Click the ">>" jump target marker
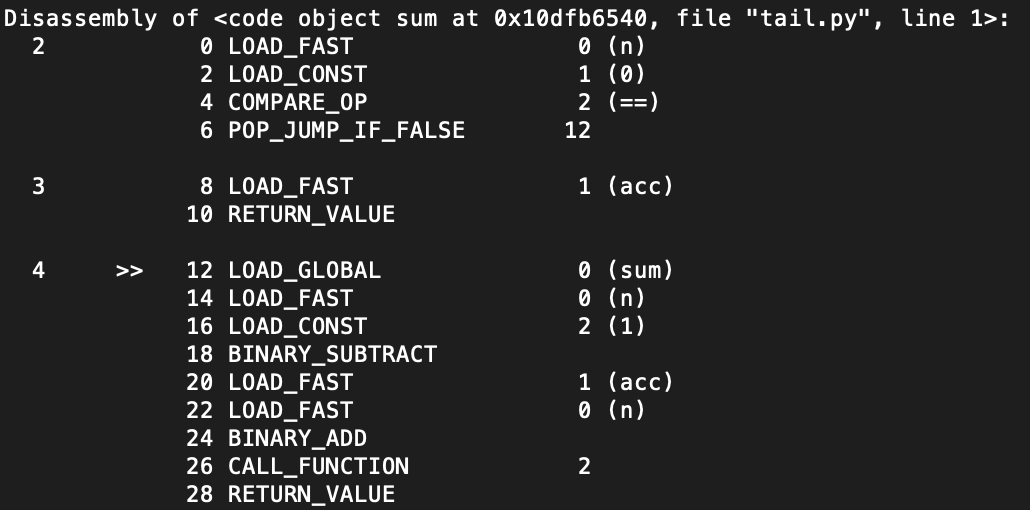 (129, 271)
